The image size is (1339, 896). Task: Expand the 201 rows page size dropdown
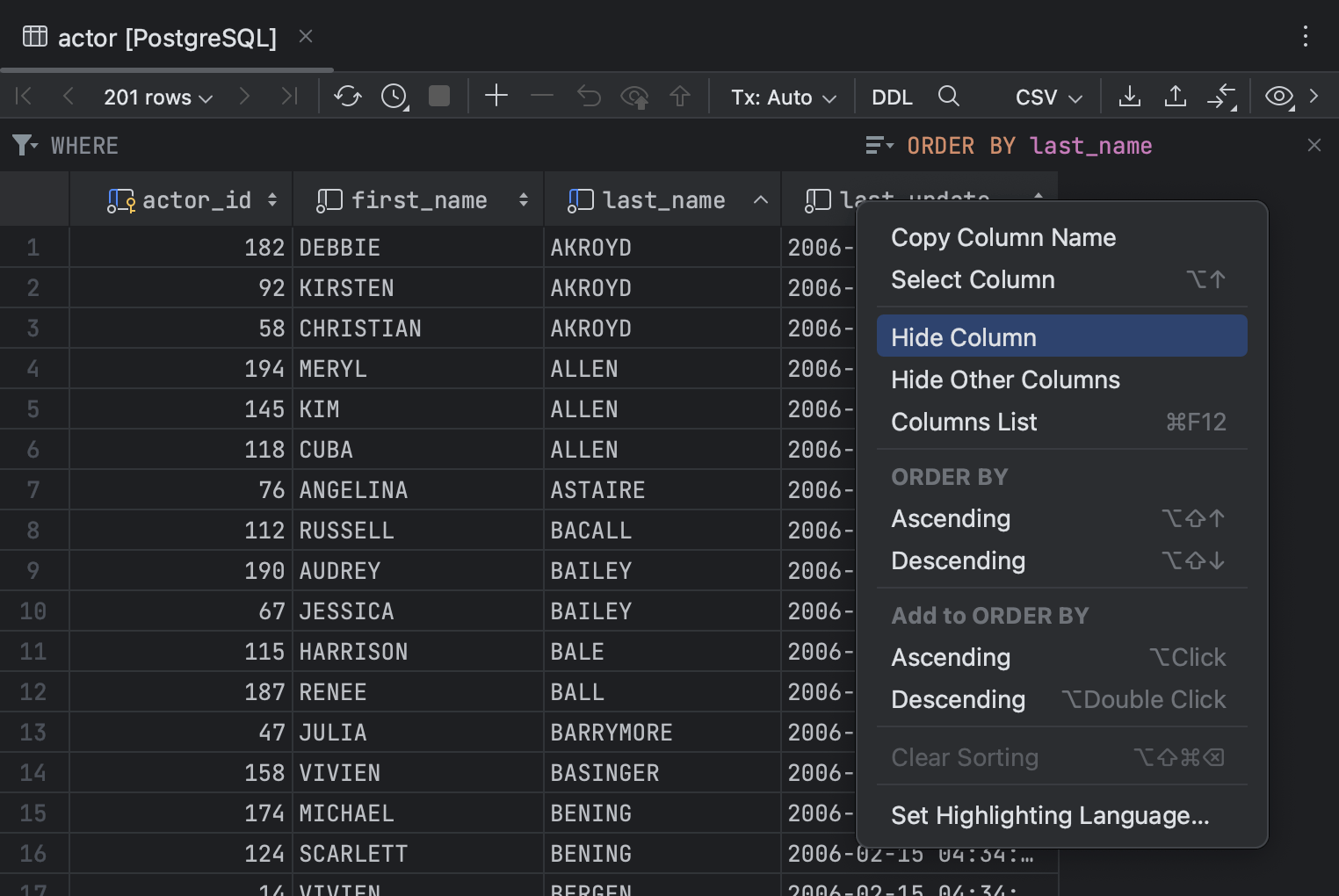pyautogui.click(x=156, y=97)
